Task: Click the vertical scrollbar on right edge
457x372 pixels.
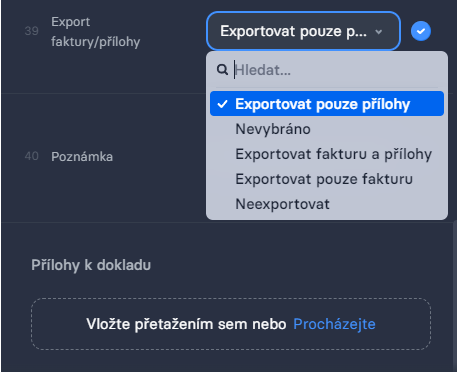Action: pos(454,296)
